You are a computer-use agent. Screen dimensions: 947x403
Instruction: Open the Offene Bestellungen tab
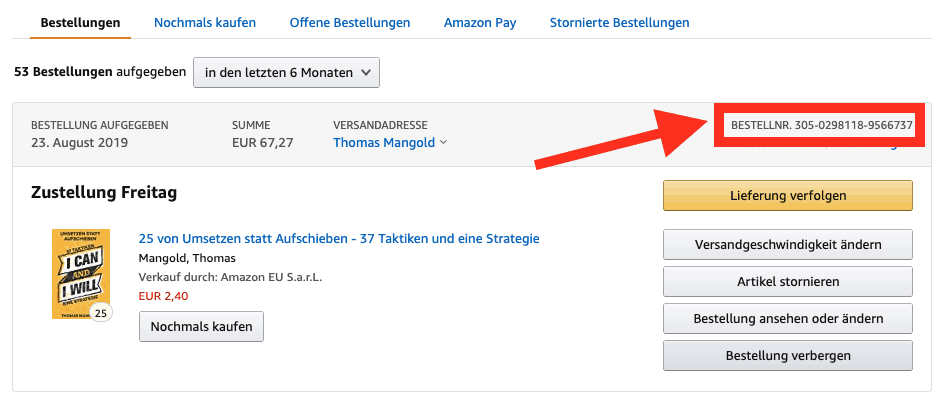[x=350, y=23]
